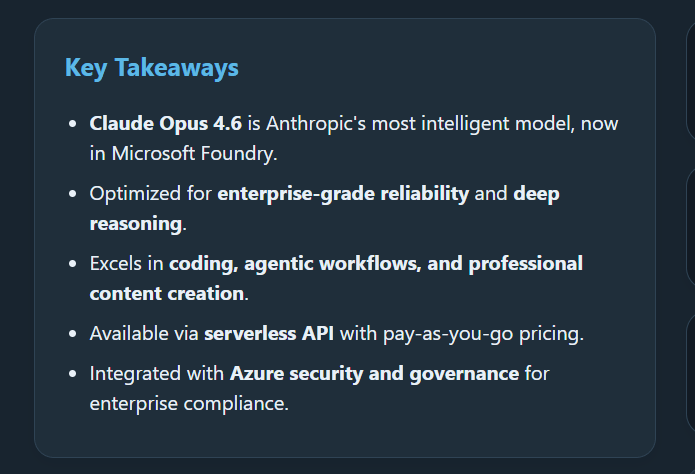Click the bullet dot before Claude Opus 4.6
This screenshot has width=695, height=474.
click(72, 124)
